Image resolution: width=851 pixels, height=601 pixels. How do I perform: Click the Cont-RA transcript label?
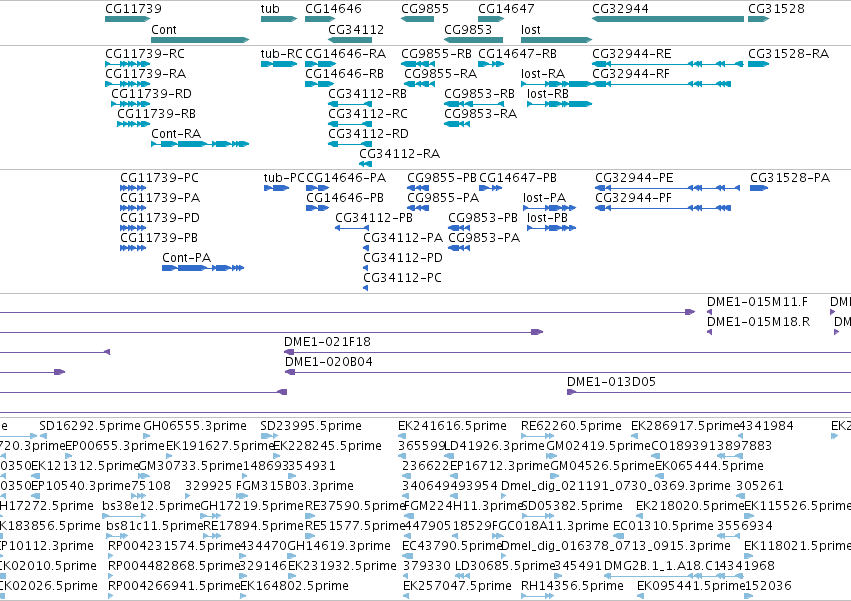point(176,134)
